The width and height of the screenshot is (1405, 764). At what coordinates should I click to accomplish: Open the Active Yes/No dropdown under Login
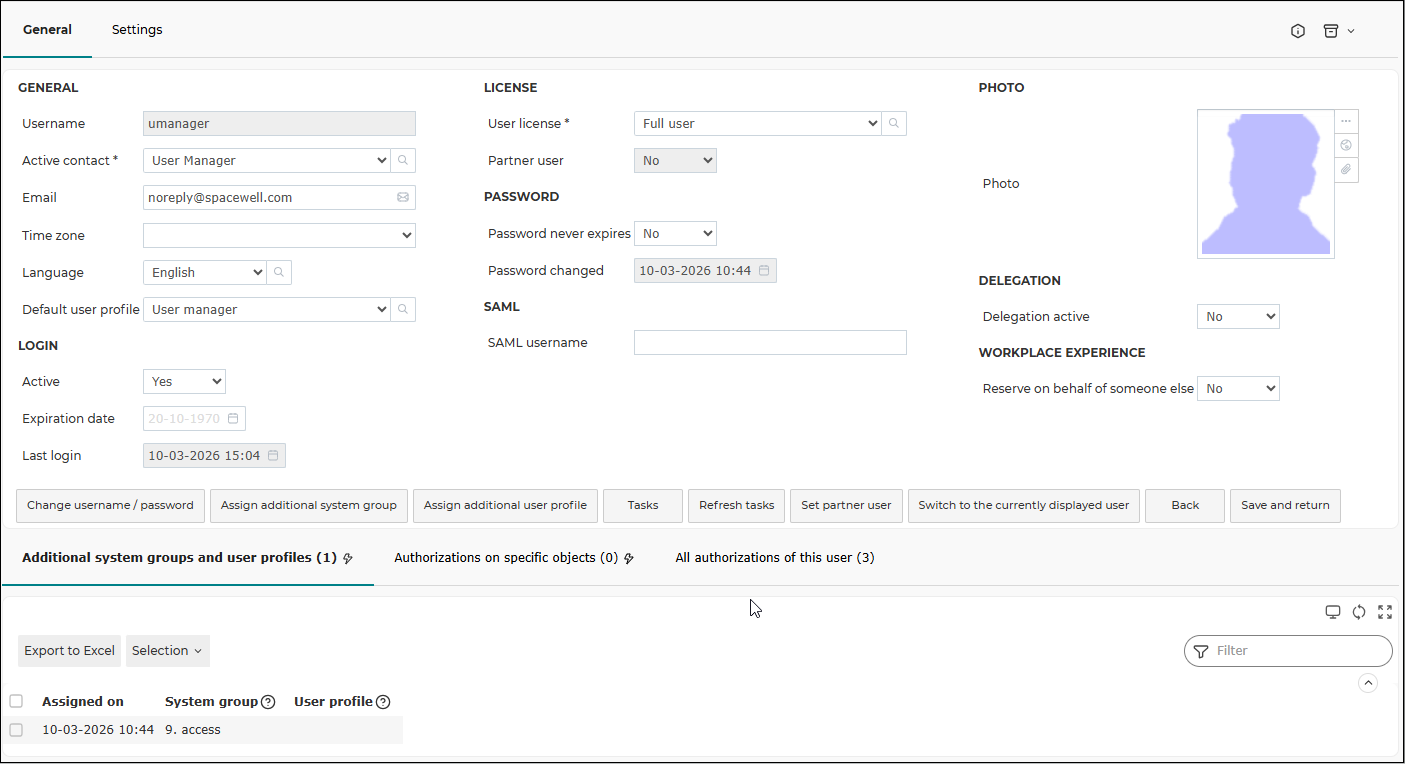[x=184, y=381]
